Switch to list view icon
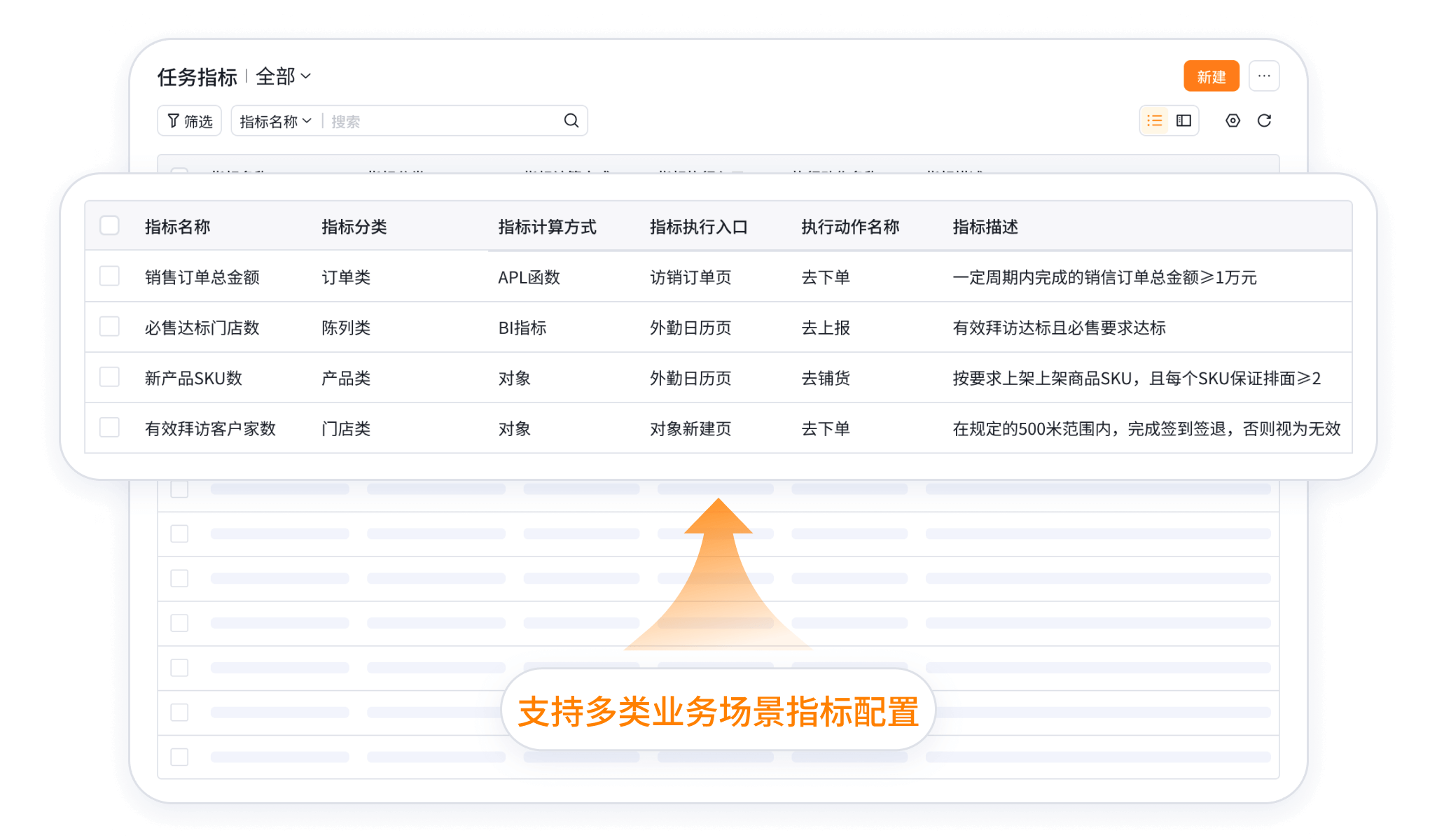 tap(1155, 120)
